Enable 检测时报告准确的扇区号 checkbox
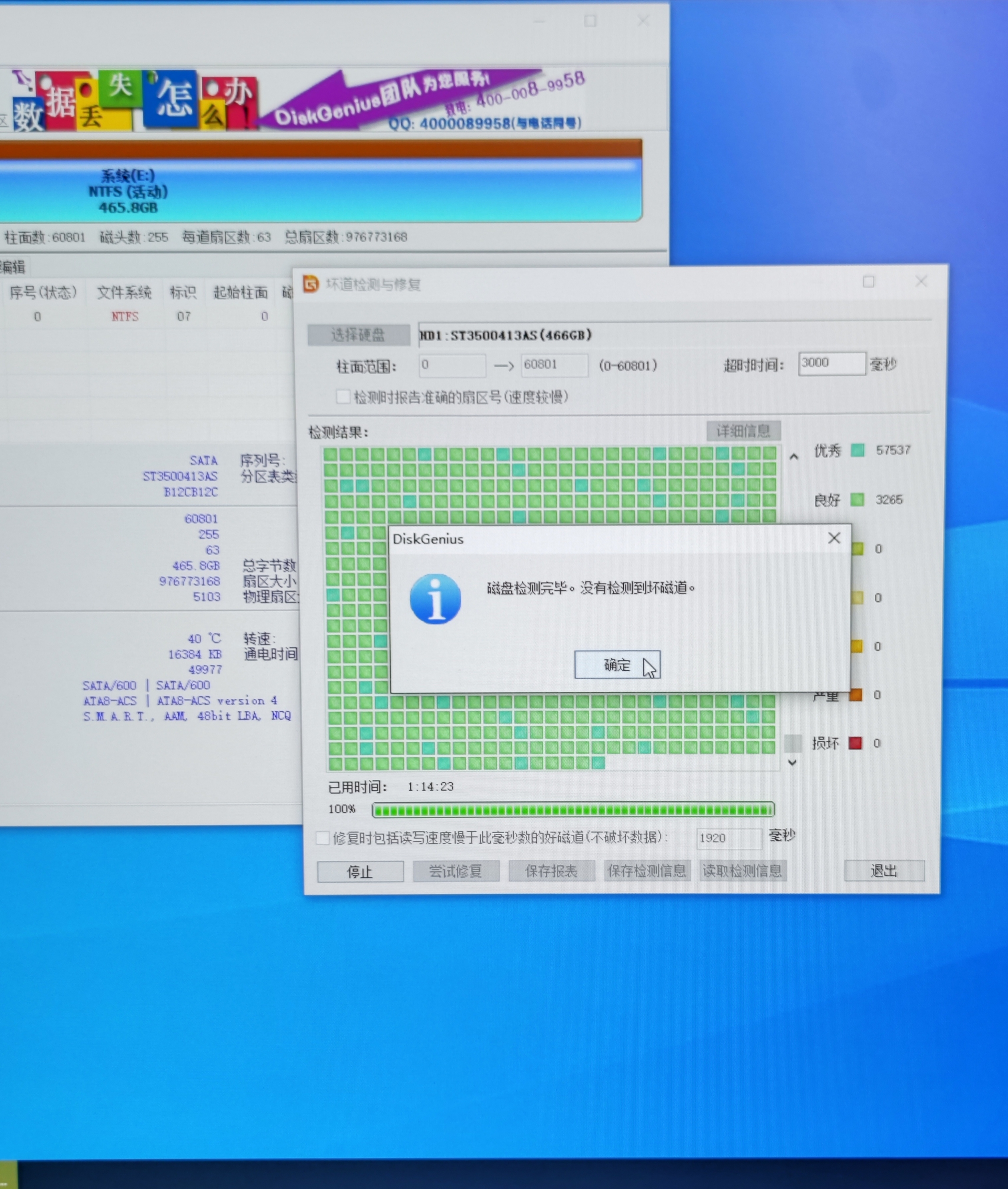Screen dimensions: 1008x1189 coord(343,397)
